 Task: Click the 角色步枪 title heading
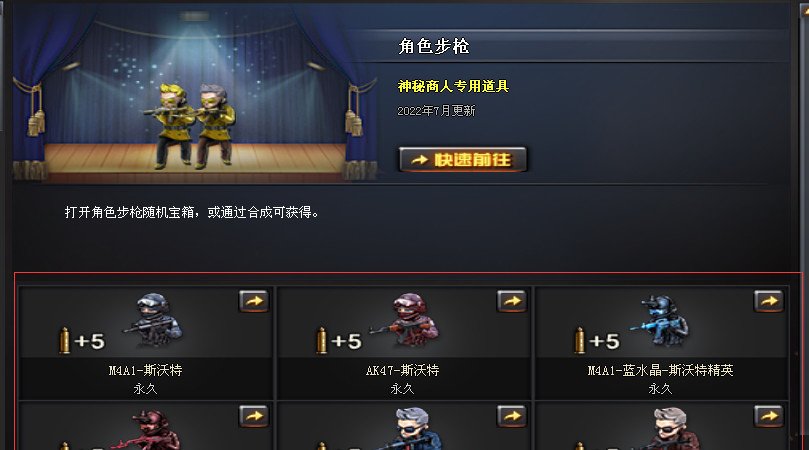(434, 46)
